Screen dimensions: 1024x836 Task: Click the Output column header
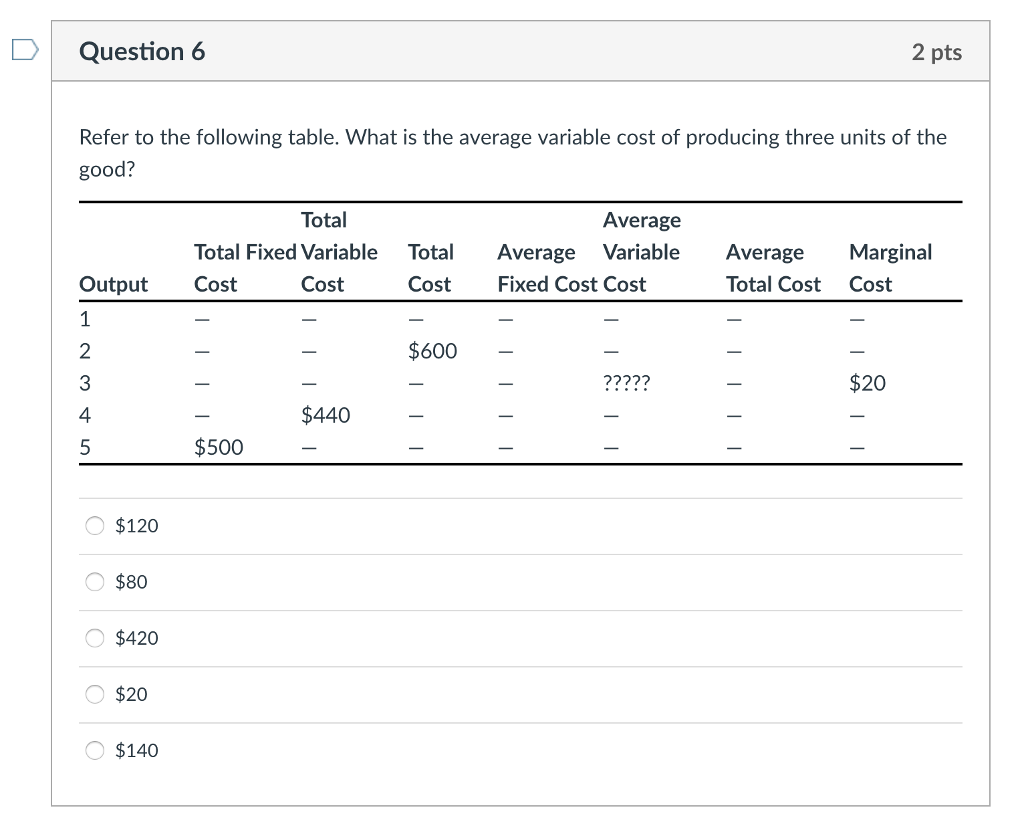pos(113,283)
